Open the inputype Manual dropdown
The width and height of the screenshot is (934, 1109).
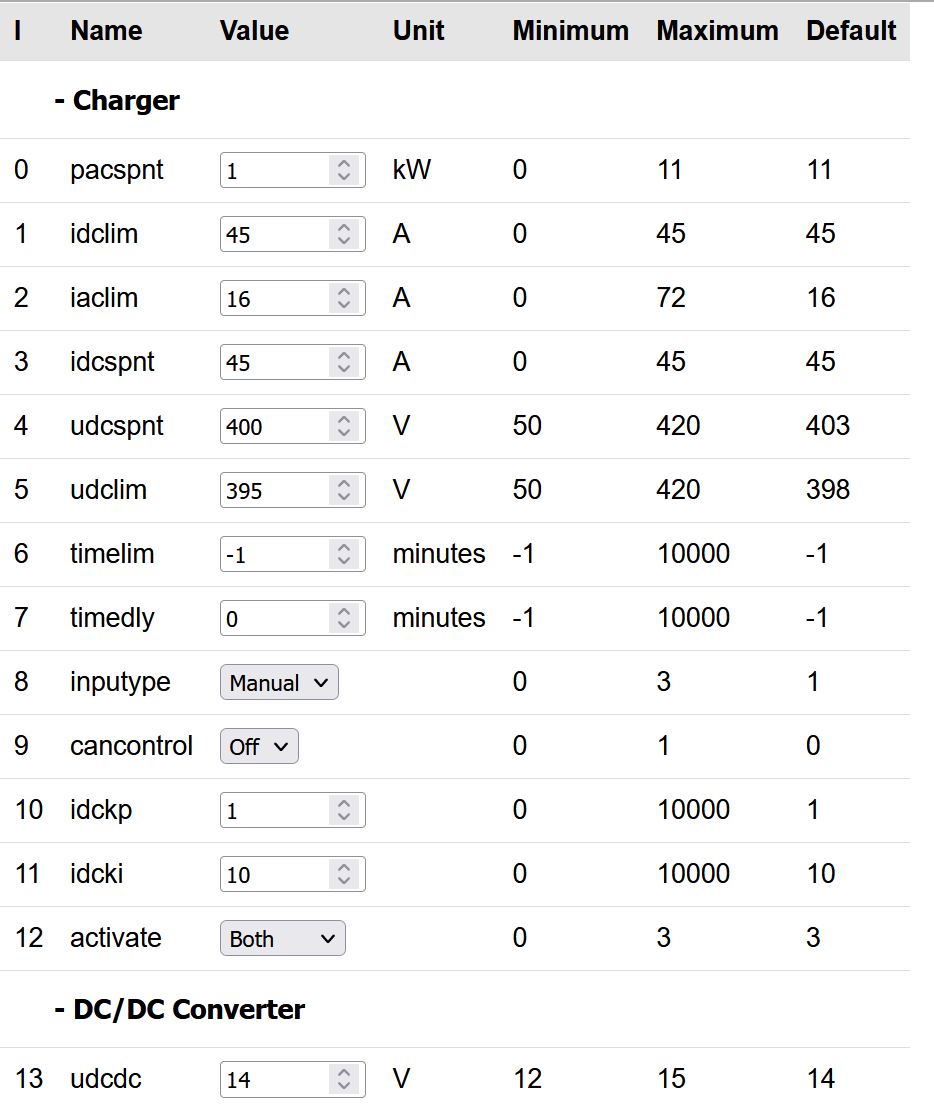pos(279,682)
